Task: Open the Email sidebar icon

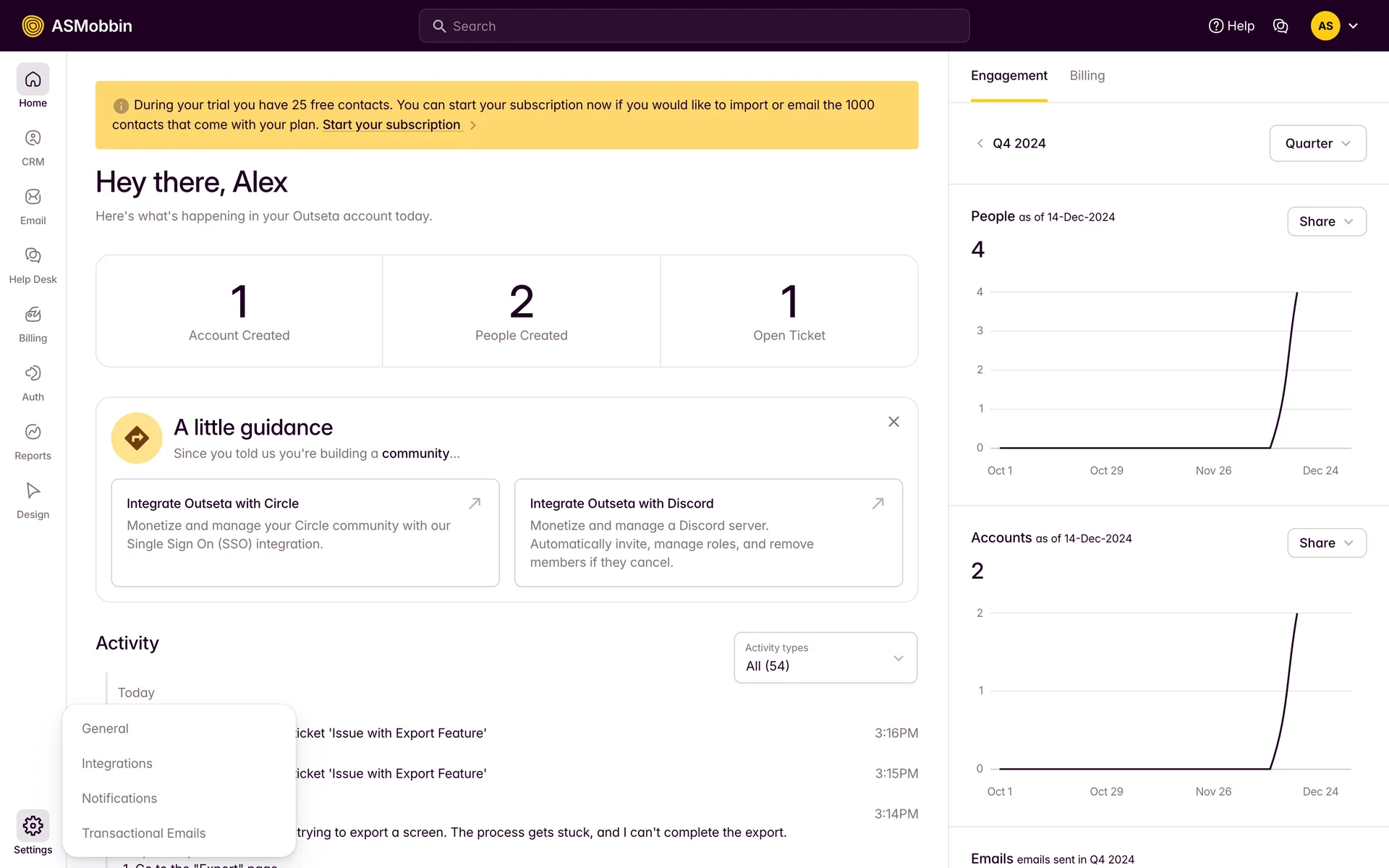Action: (x=33, y=206)
